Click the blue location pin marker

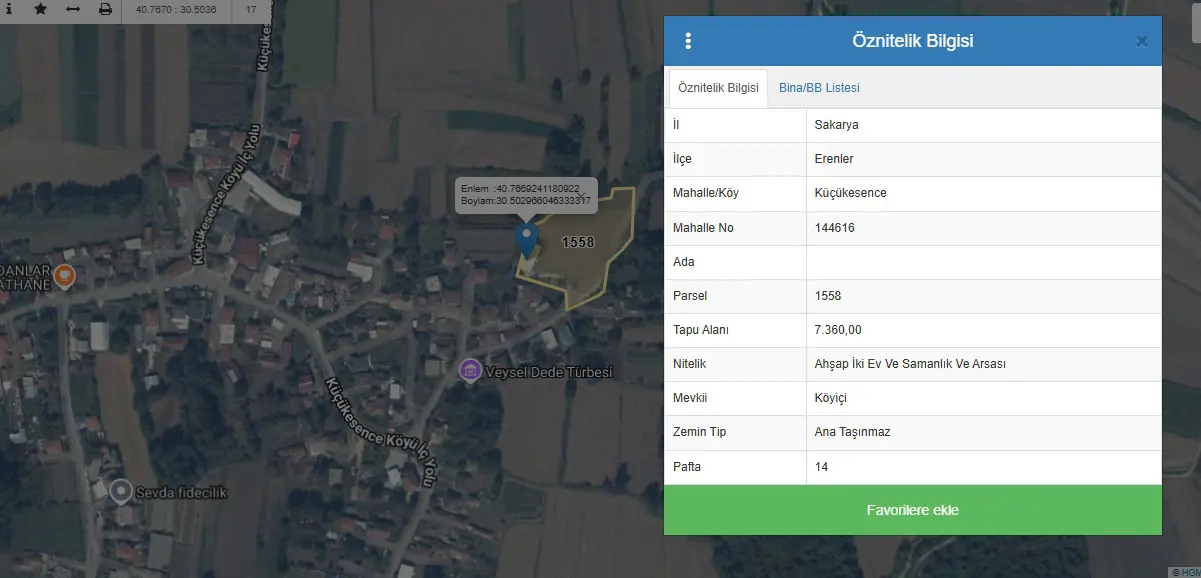click(x=526, y=241)
